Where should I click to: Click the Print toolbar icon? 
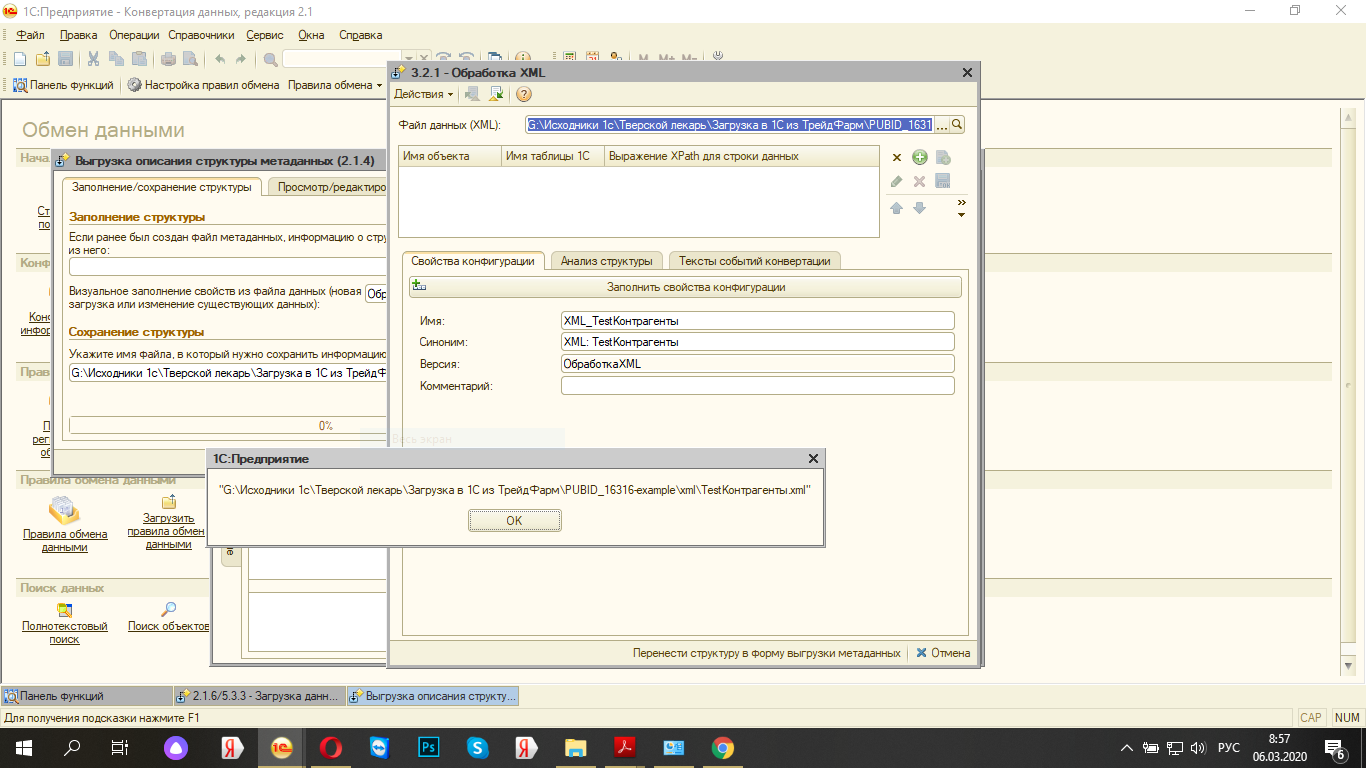click(x=168, y=59)
